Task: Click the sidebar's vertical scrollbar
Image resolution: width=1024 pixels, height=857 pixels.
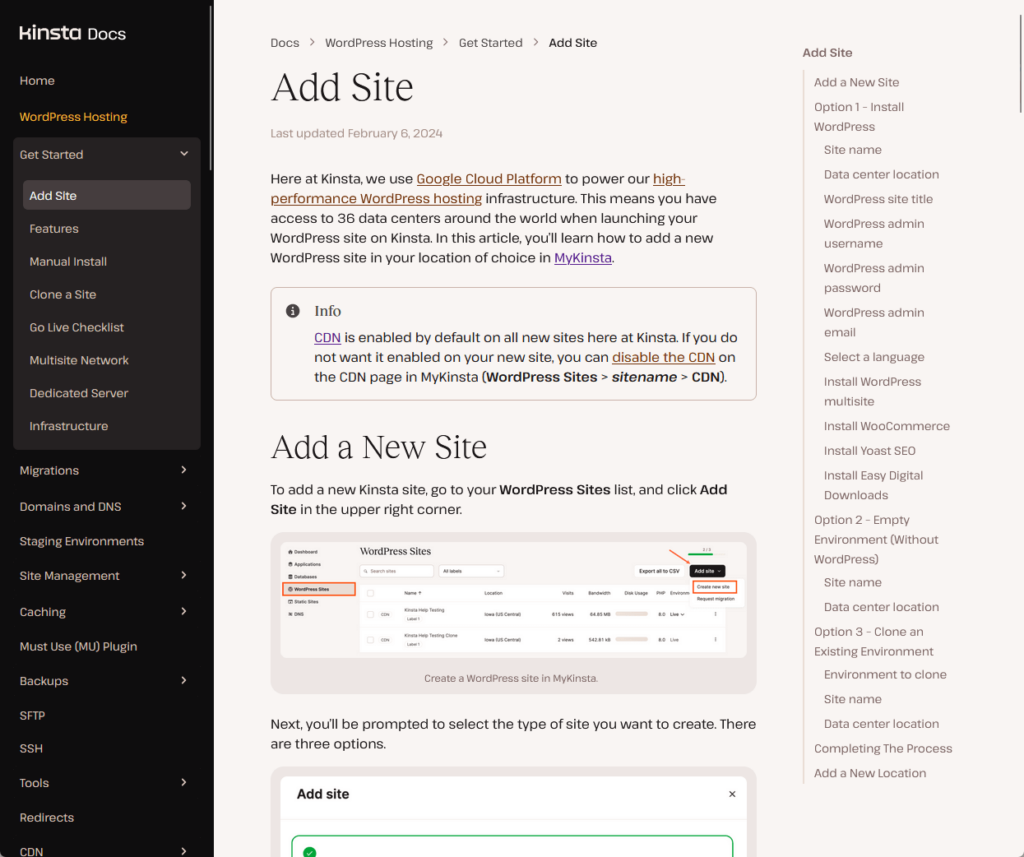Action: tap(210, 88)
